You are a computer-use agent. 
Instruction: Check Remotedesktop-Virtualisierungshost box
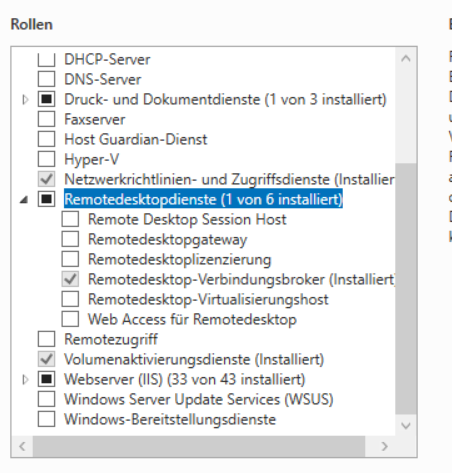70,299
